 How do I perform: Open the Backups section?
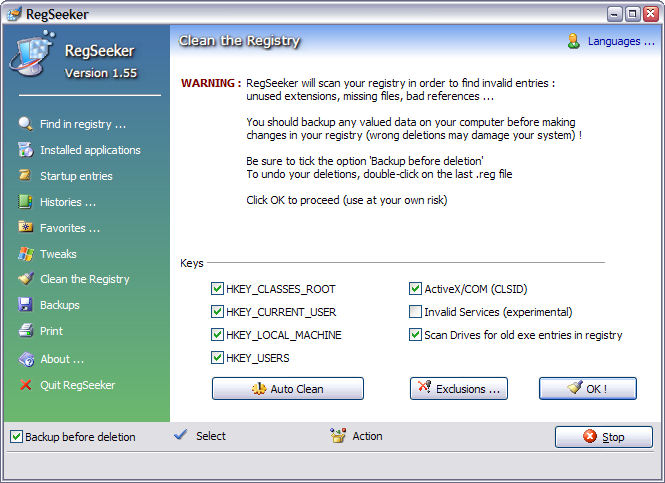pos(60,305)
